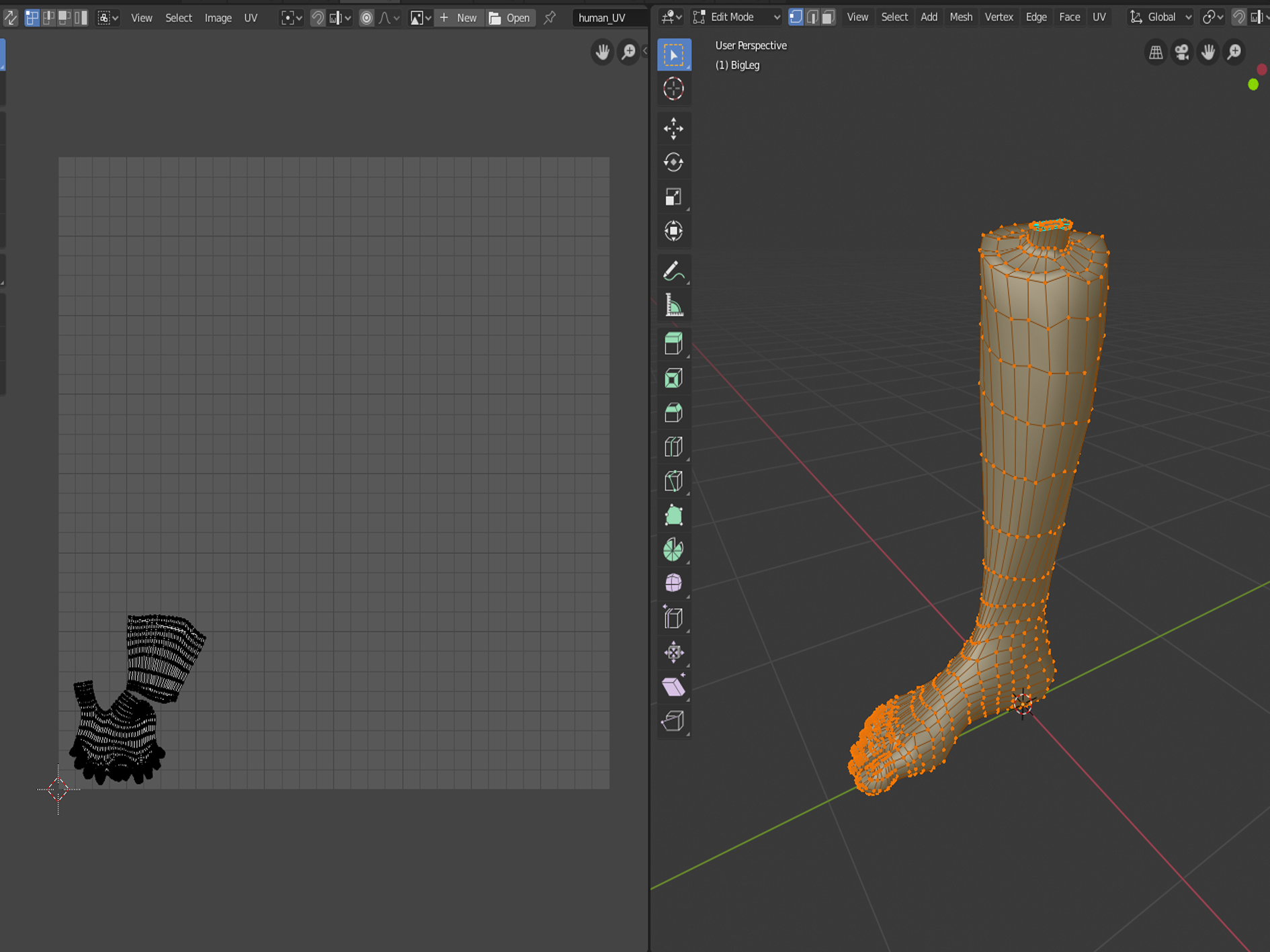Activate the Measure tool

pos(673,305)
